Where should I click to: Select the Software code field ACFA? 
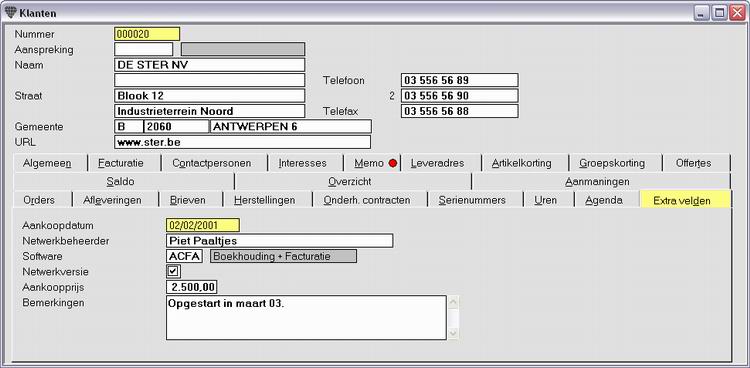[x=184, y=256]
